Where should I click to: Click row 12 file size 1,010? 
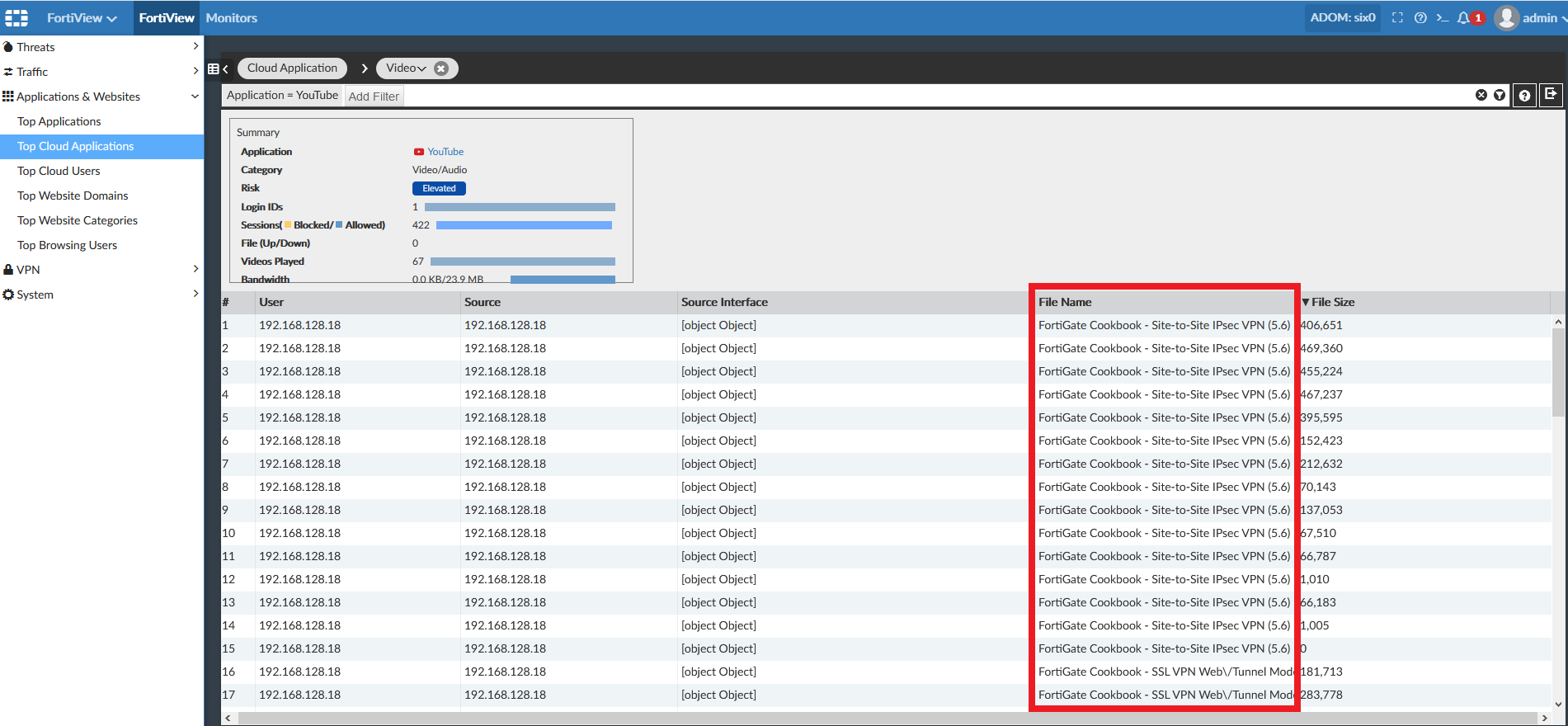[1315, 579]
